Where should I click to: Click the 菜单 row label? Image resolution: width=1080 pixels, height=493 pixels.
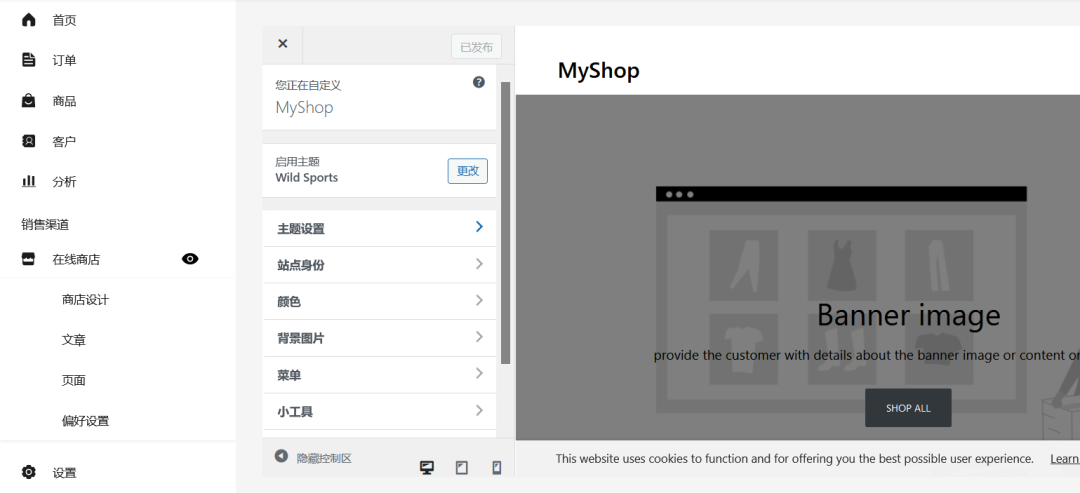click(x=289, y=375)
